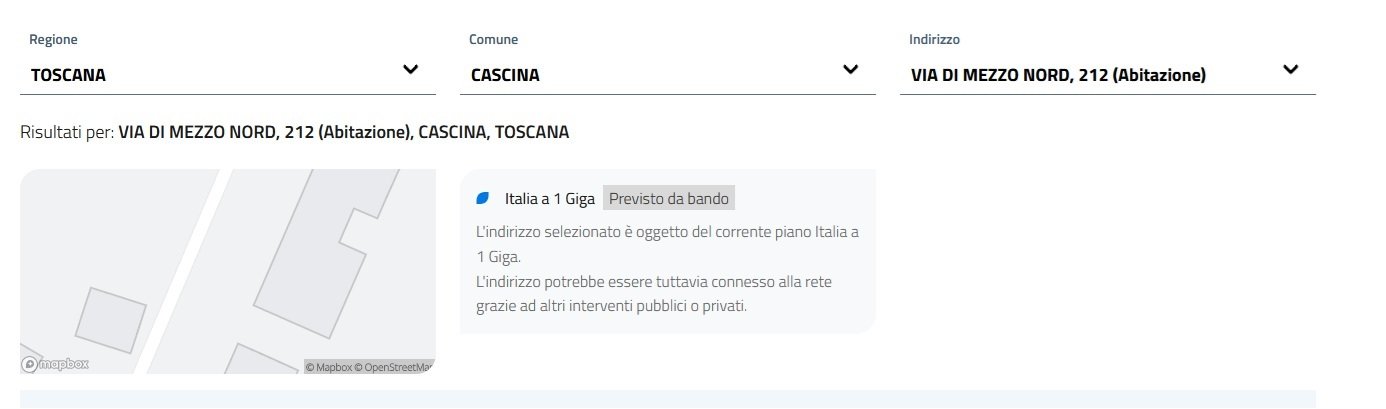Viewport: 1386px width, 409px height.
Task: Click the Comune field label
Action: point(493,40)
